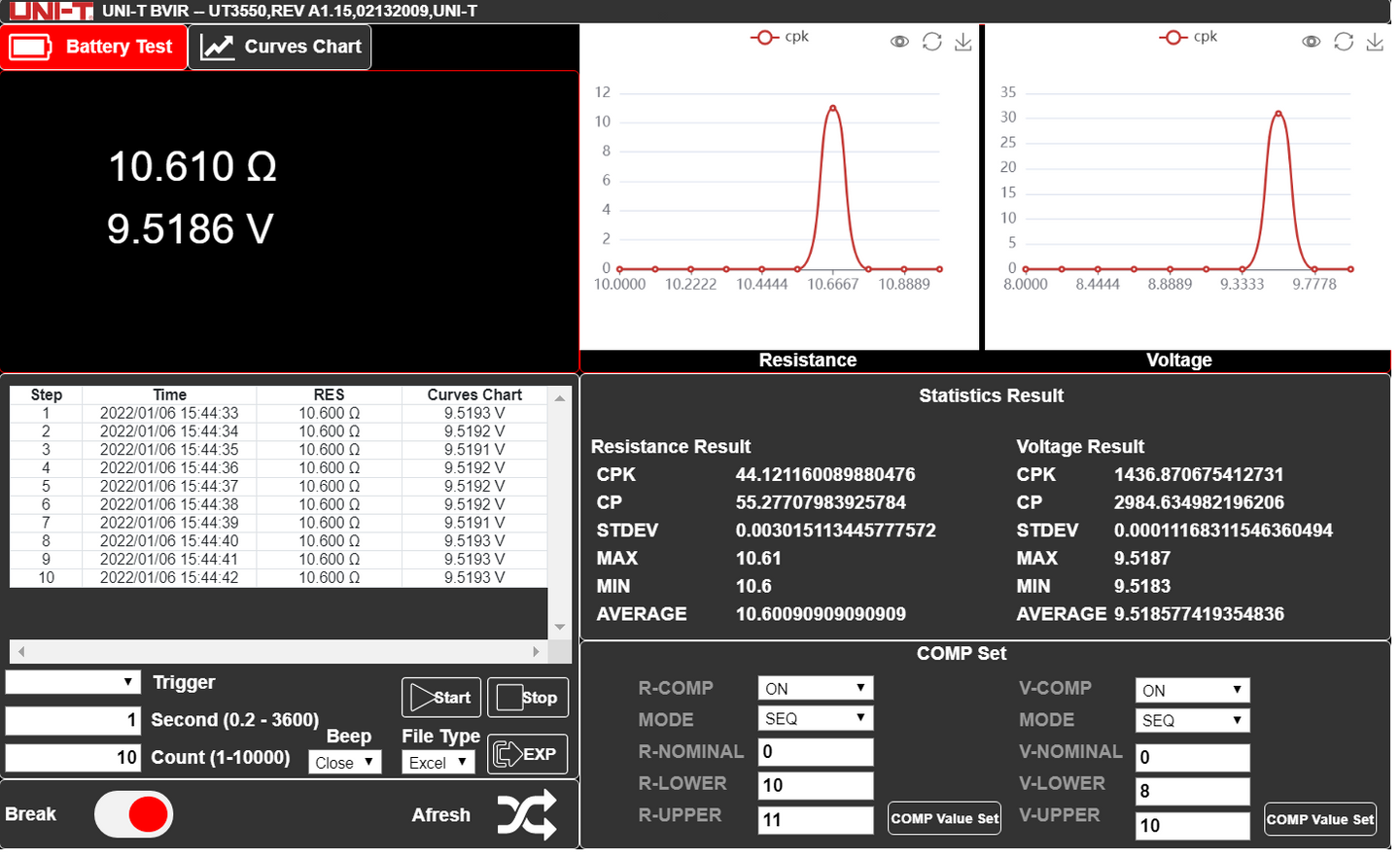Refresh the Resistance chart
The height and width of the screenshot is (858, 1400).
tap(931, 42)
